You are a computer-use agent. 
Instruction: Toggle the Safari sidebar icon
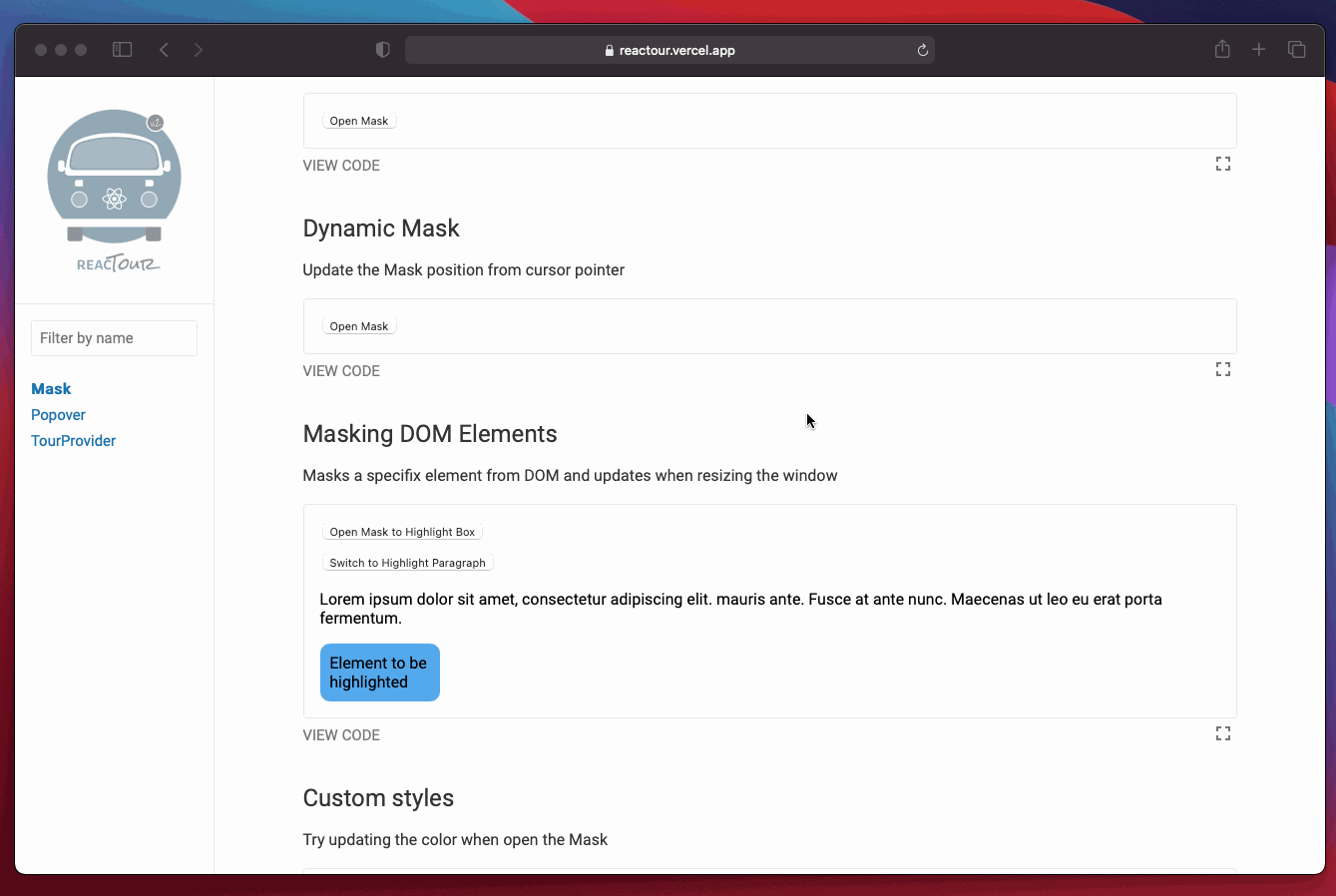coord(123,50)
